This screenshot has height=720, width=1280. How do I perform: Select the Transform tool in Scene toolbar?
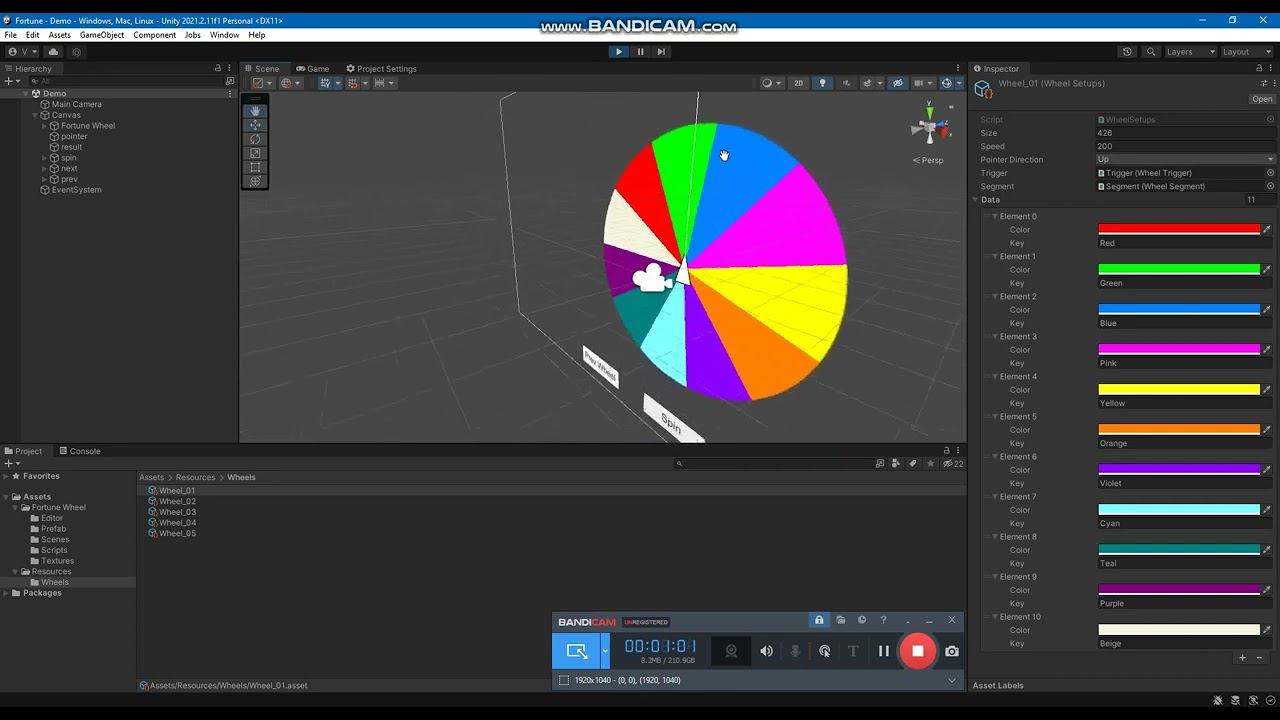pyautogui.click(x=255, y=181)
